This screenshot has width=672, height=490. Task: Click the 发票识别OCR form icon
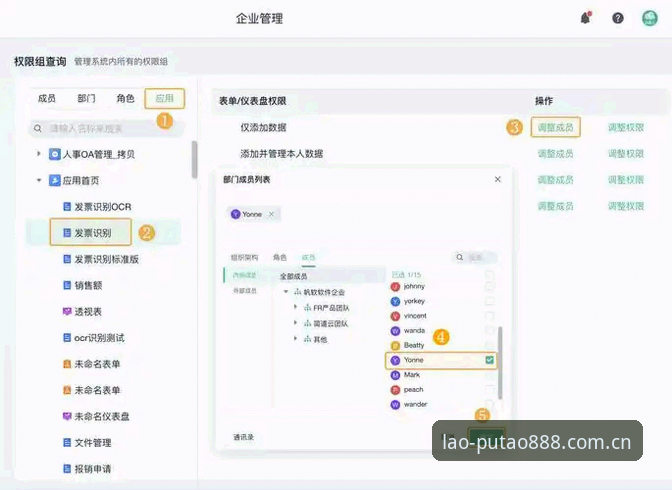pos(67,207)
